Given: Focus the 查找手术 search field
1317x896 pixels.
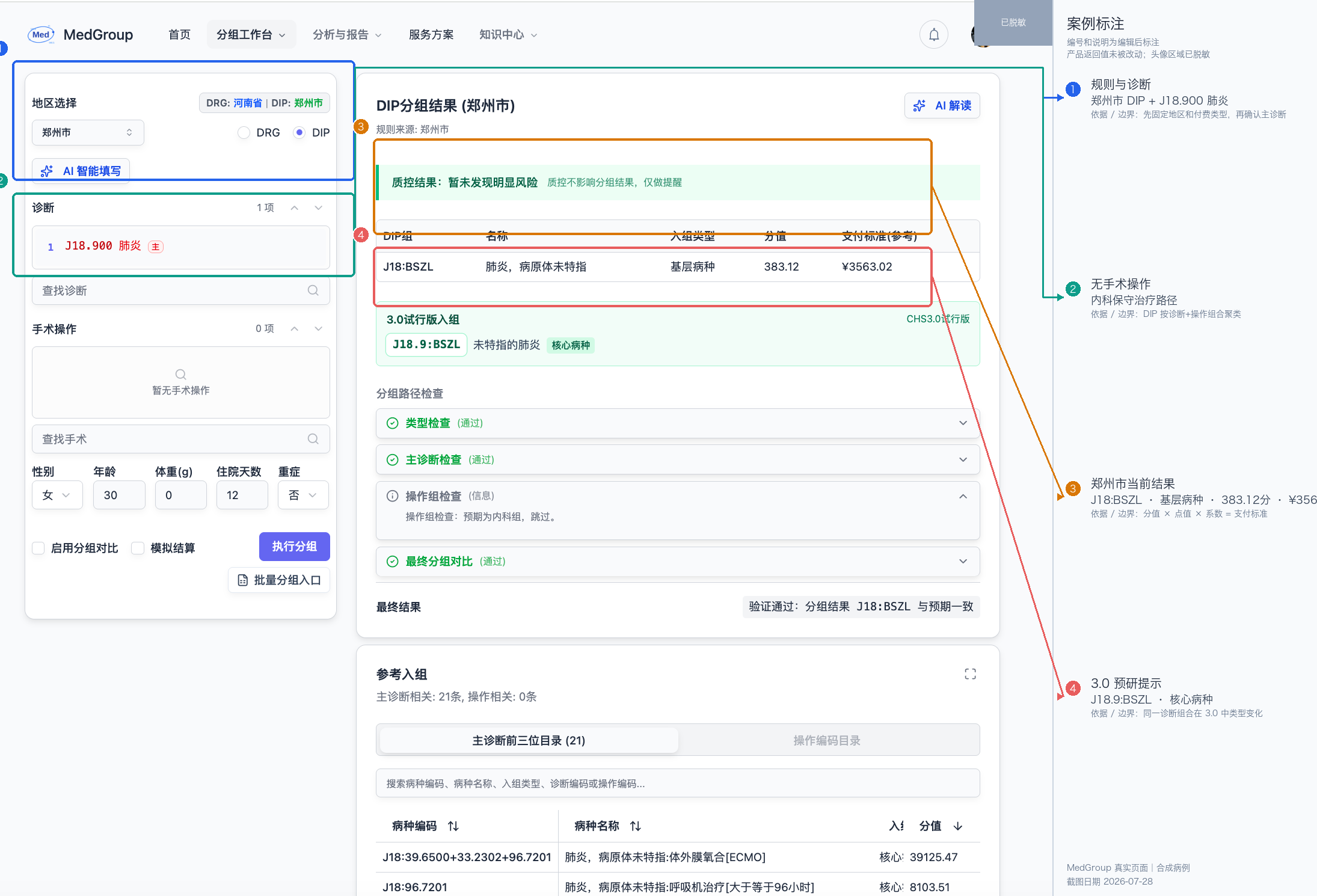Looking at the screenshot, I should pos(181,439).
